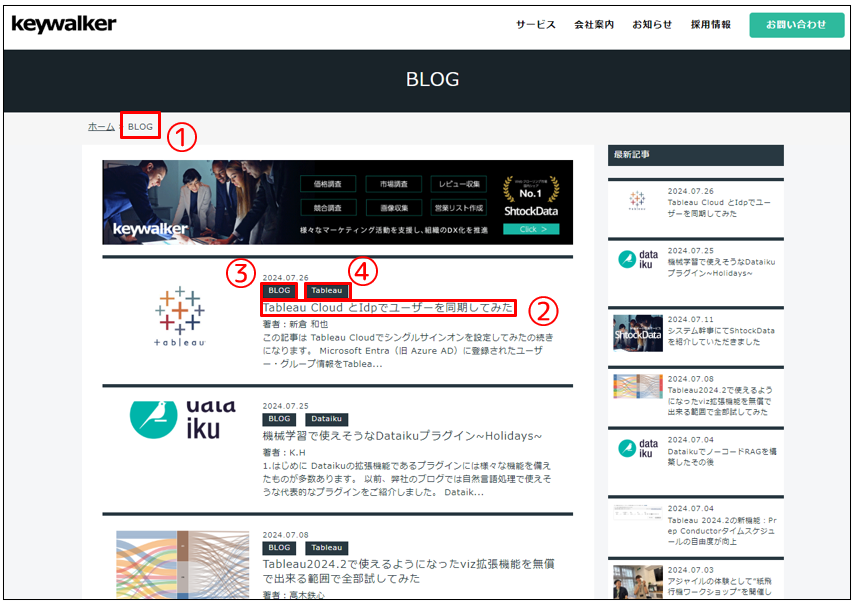
Task: Click the 市場調査 box in banner
Action: point(394,184)
